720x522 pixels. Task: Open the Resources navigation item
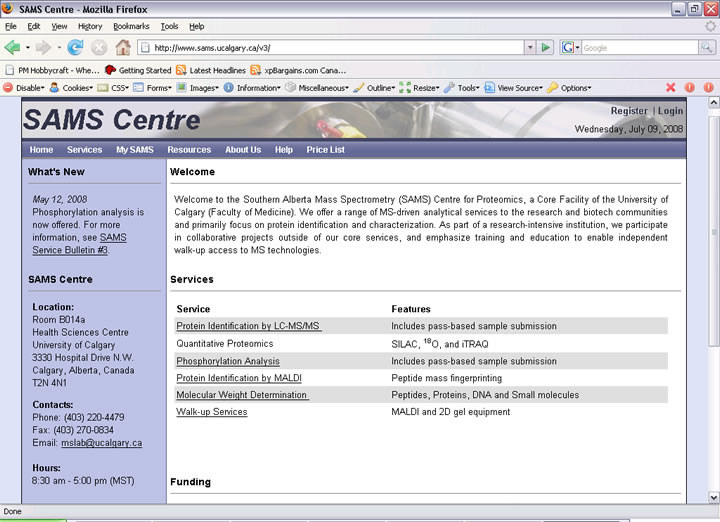[x=189, y=150]
